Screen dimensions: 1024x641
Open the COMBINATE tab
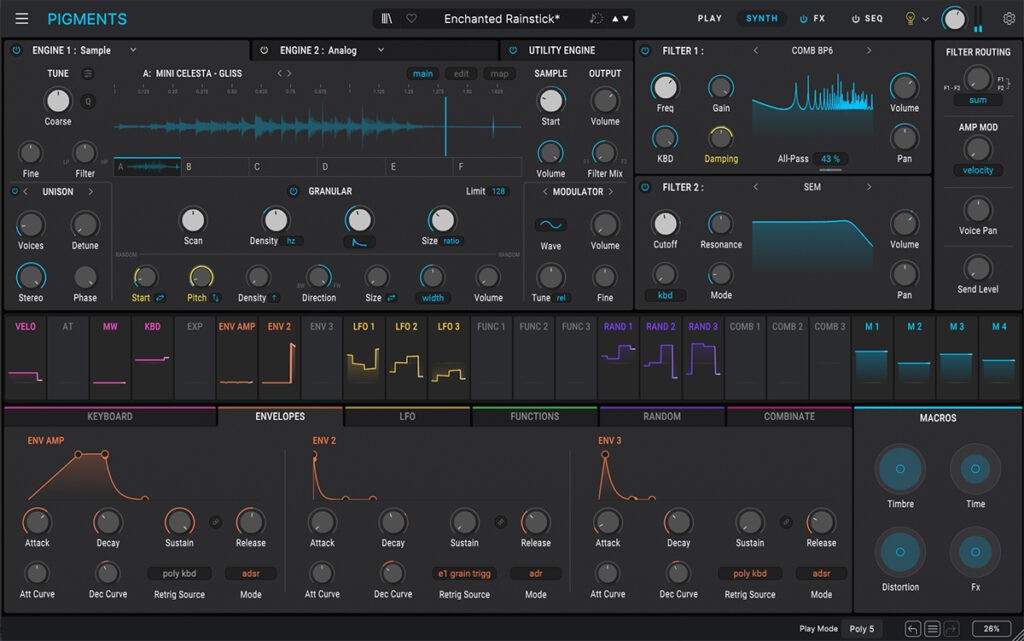pos(789,416)
